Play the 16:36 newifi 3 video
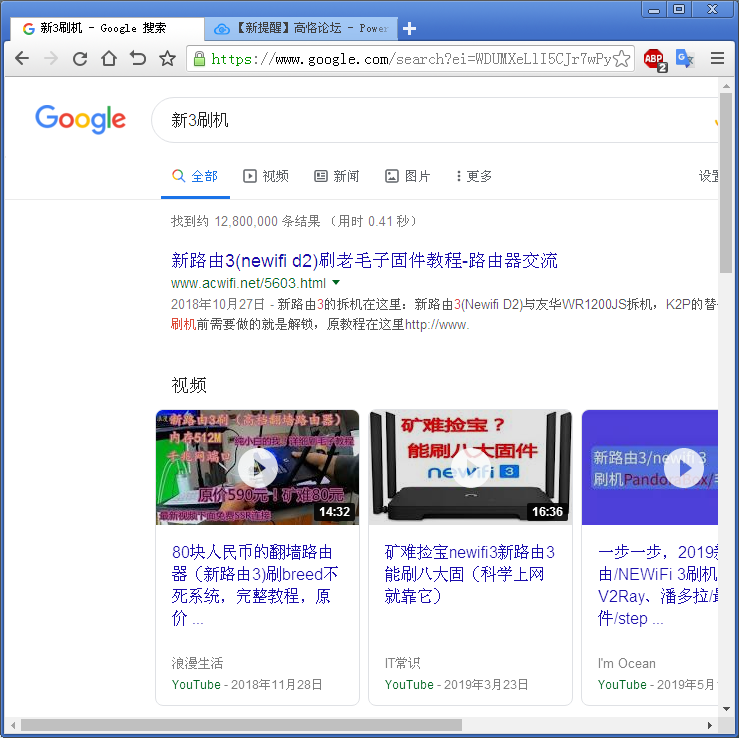 pos(470,467)
